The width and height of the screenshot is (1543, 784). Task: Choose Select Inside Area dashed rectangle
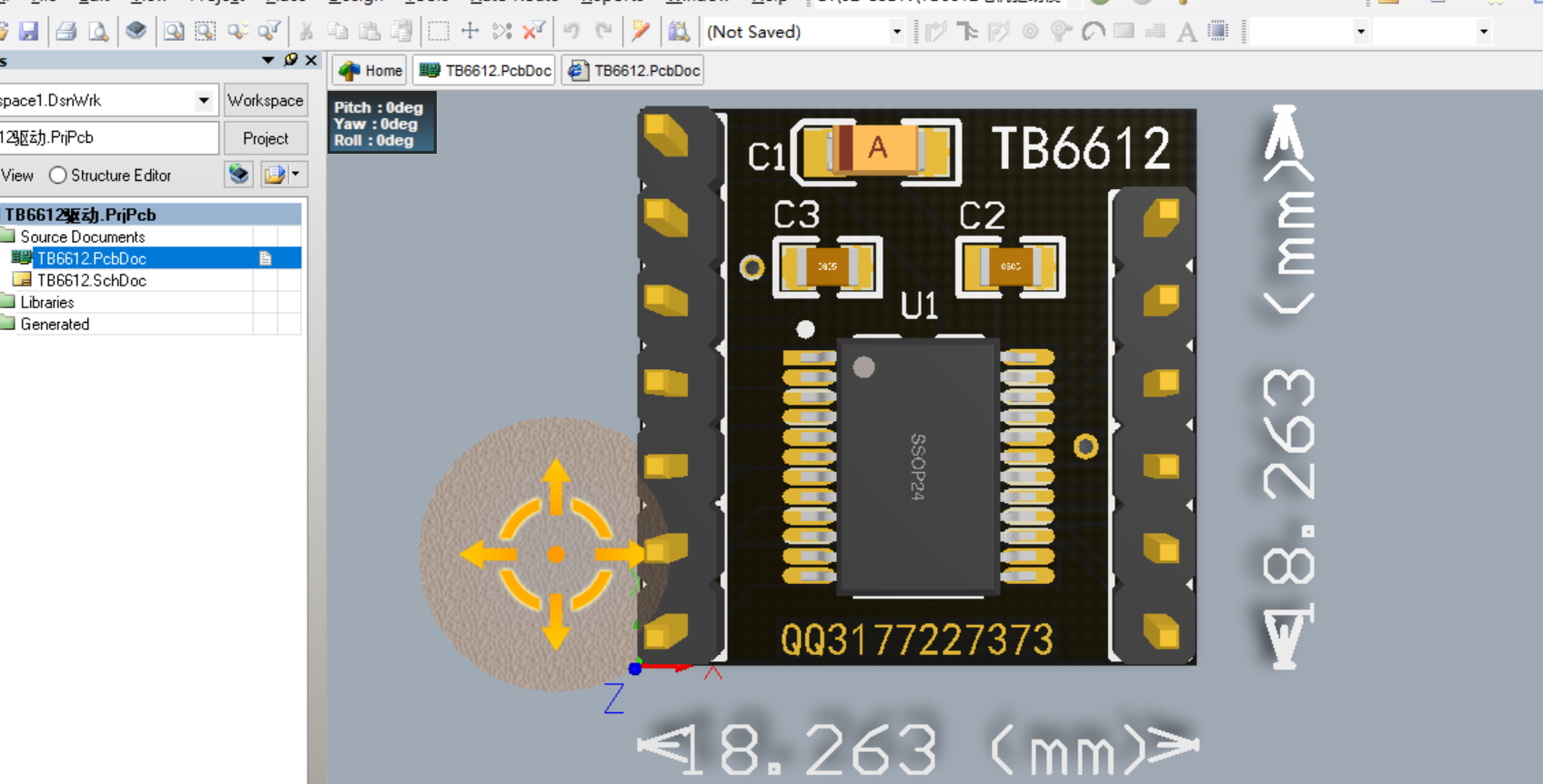coord(439,32)
